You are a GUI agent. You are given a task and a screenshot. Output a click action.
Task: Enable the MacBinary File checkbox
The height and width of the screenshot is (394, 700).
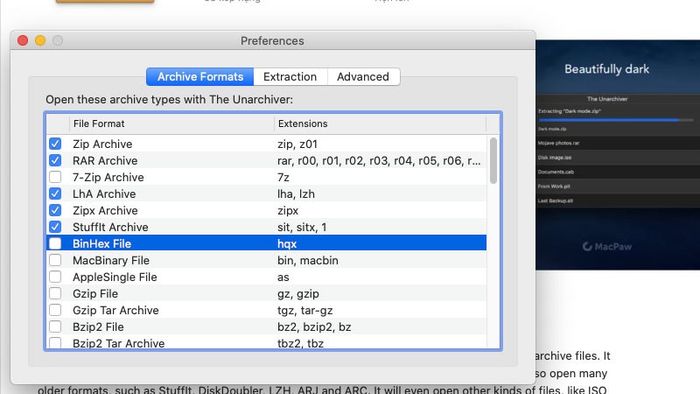tap(55, 260)
